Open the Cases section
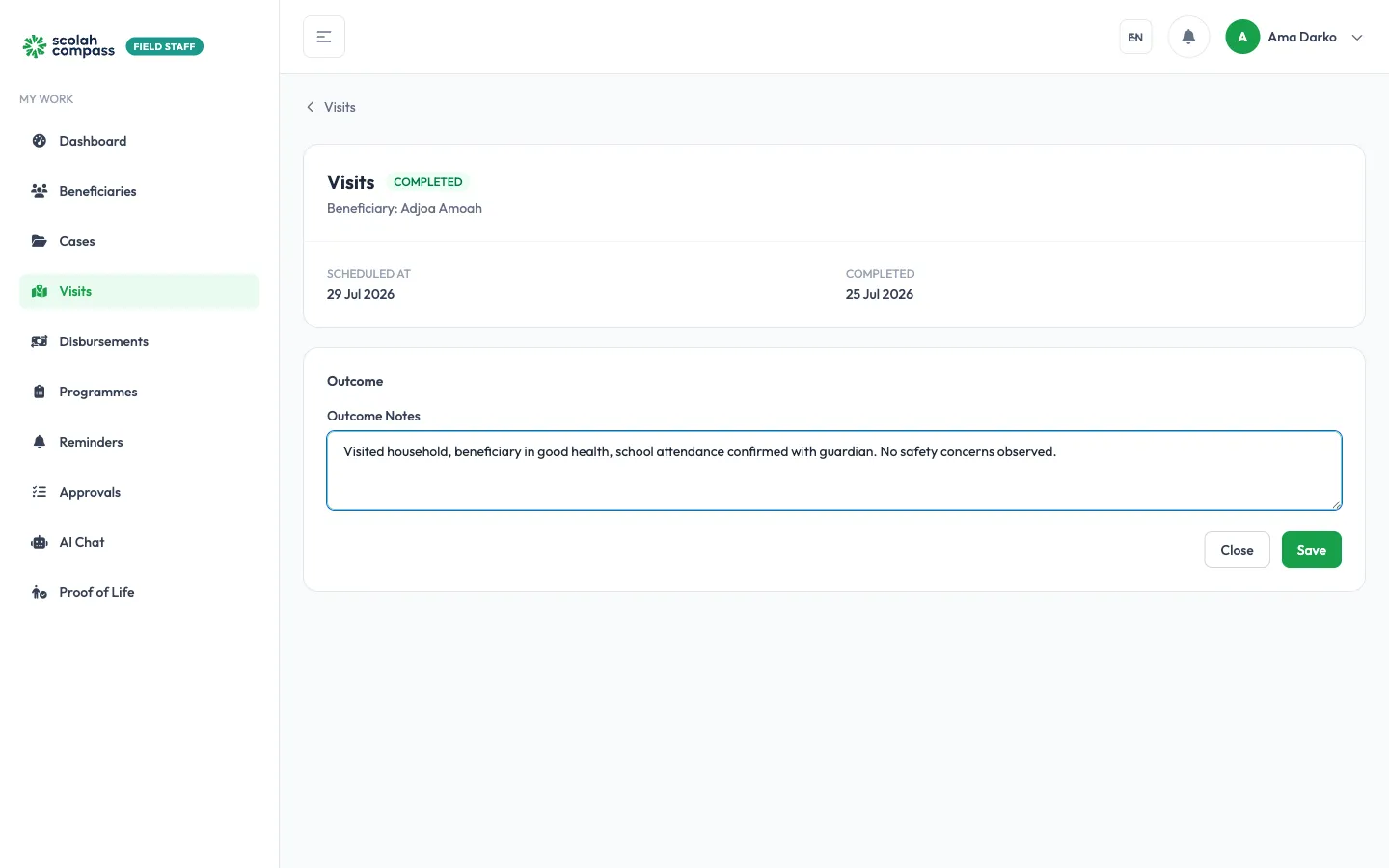The width and height of the screenshot is (1389, 868). coord(139,241)
